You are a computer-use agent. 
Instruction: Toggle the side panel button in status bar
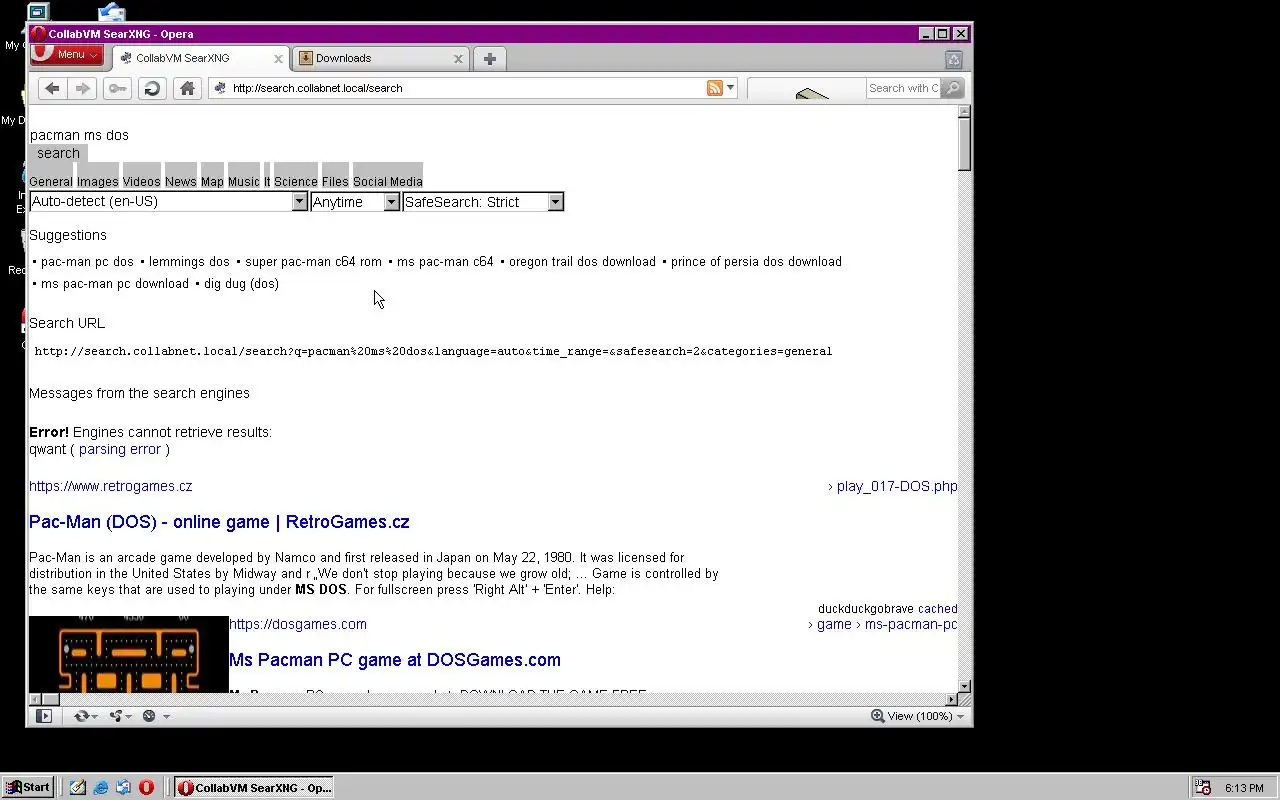click(x=43, y=716)
